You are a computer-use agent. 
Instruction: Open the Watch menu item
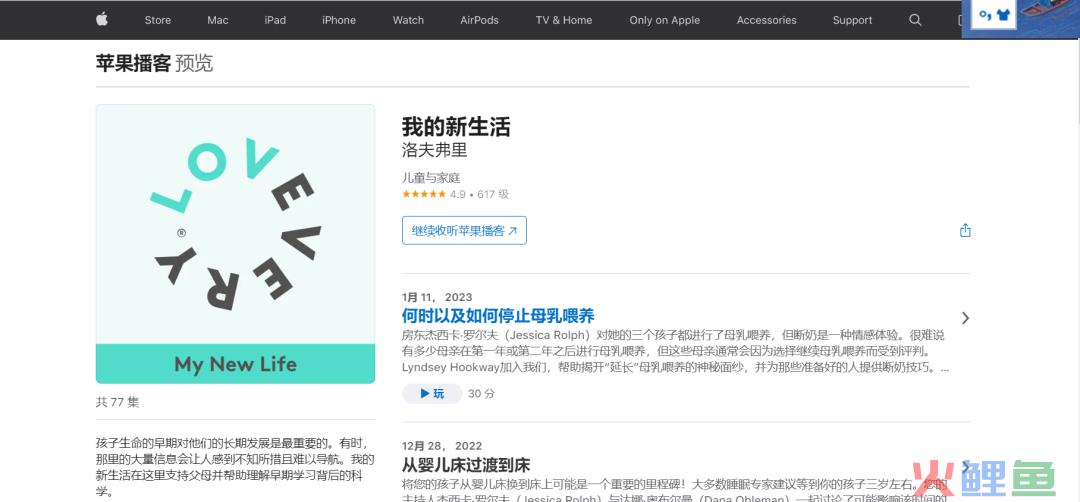pos(408,20)
